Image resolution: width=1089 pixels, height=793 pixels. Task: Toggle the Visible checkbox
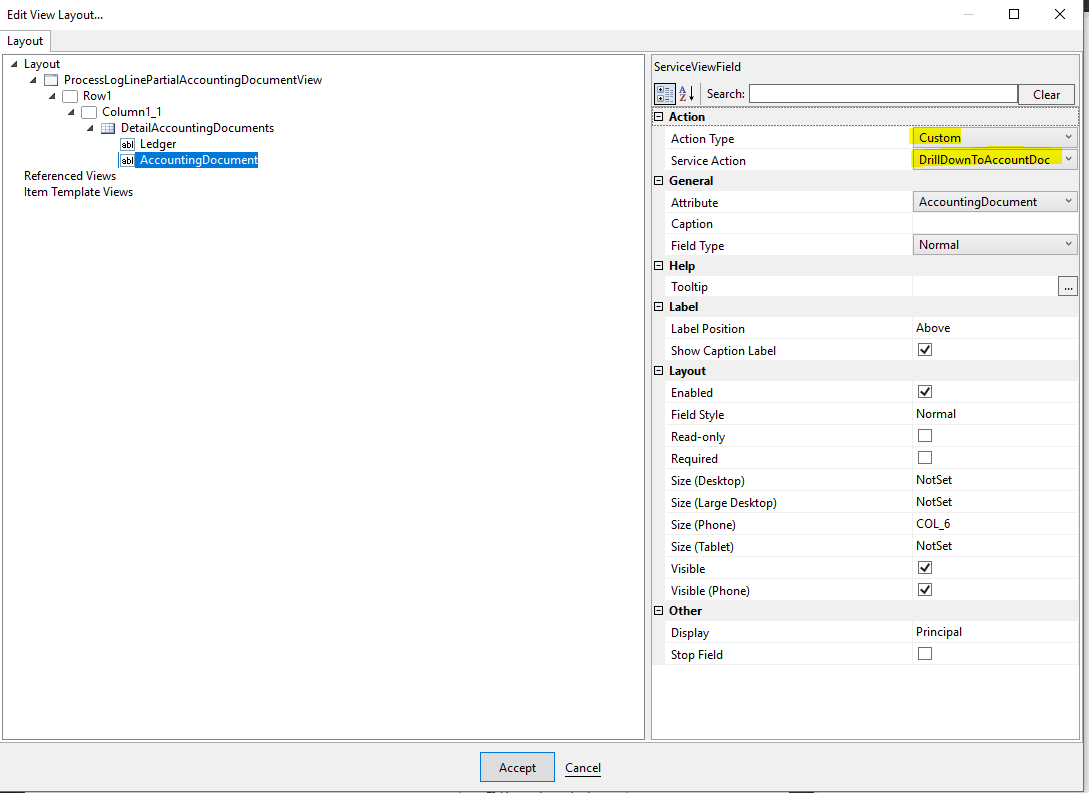point(924,567)
